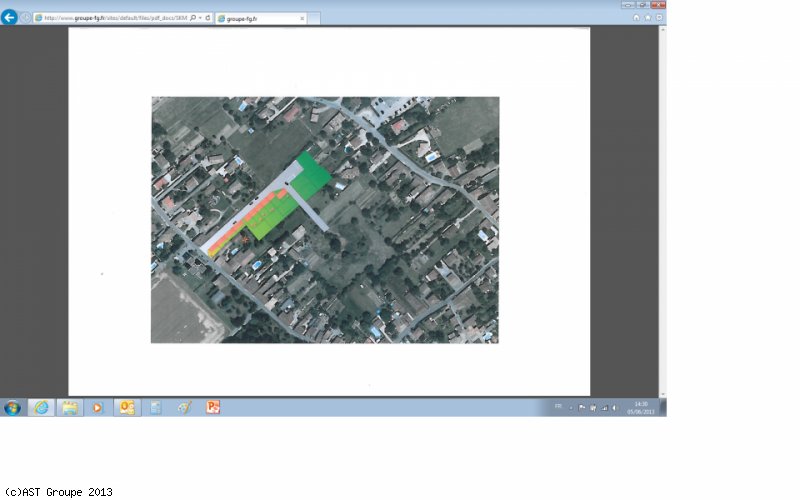The height and width of the screenshot is (500, 800).
Task: Open a new blank tab
Action: (314, 18)
